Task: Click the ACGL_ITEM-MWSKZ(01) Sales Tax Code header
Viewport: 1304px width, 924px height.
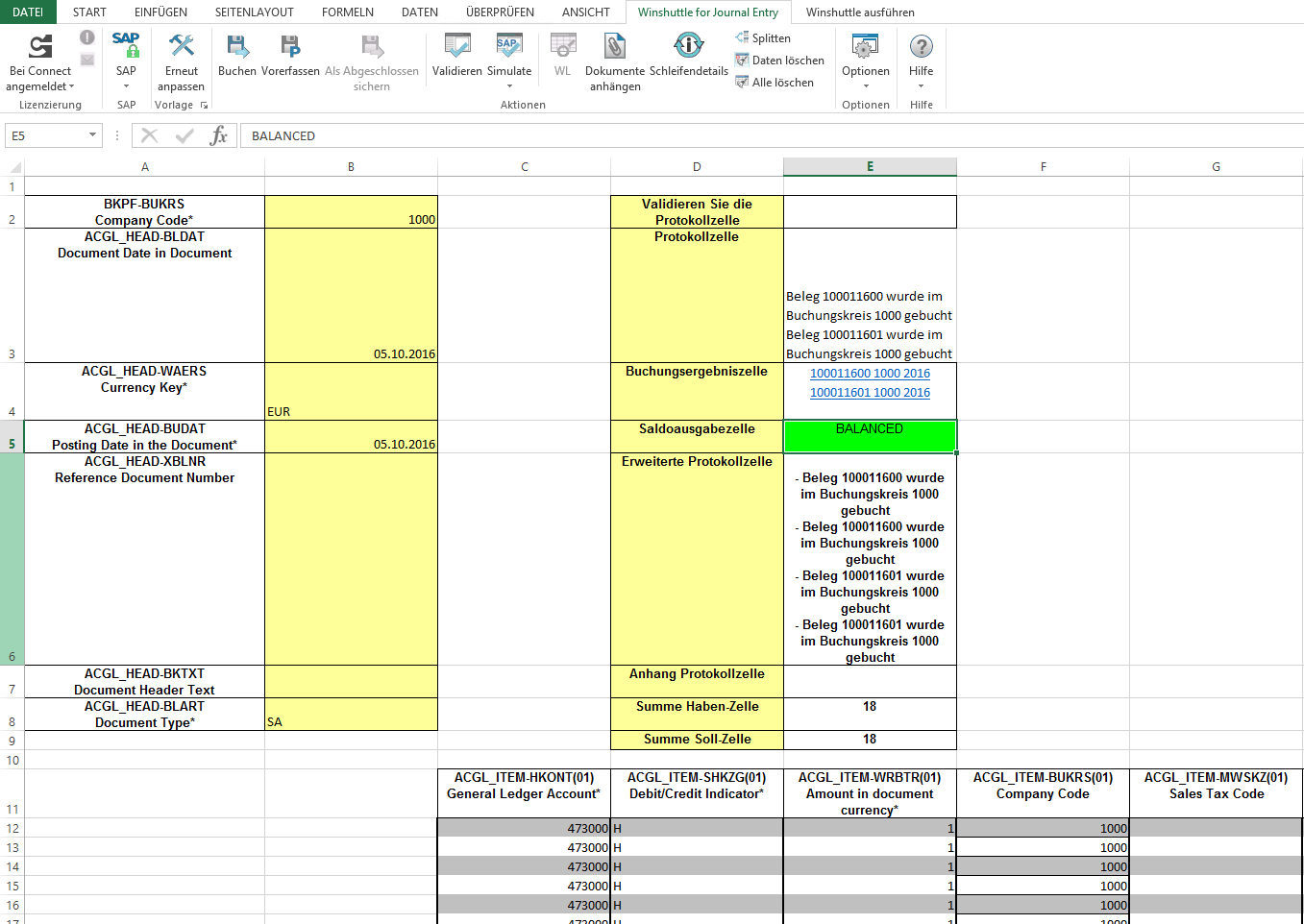Action: coord(1216,793)
